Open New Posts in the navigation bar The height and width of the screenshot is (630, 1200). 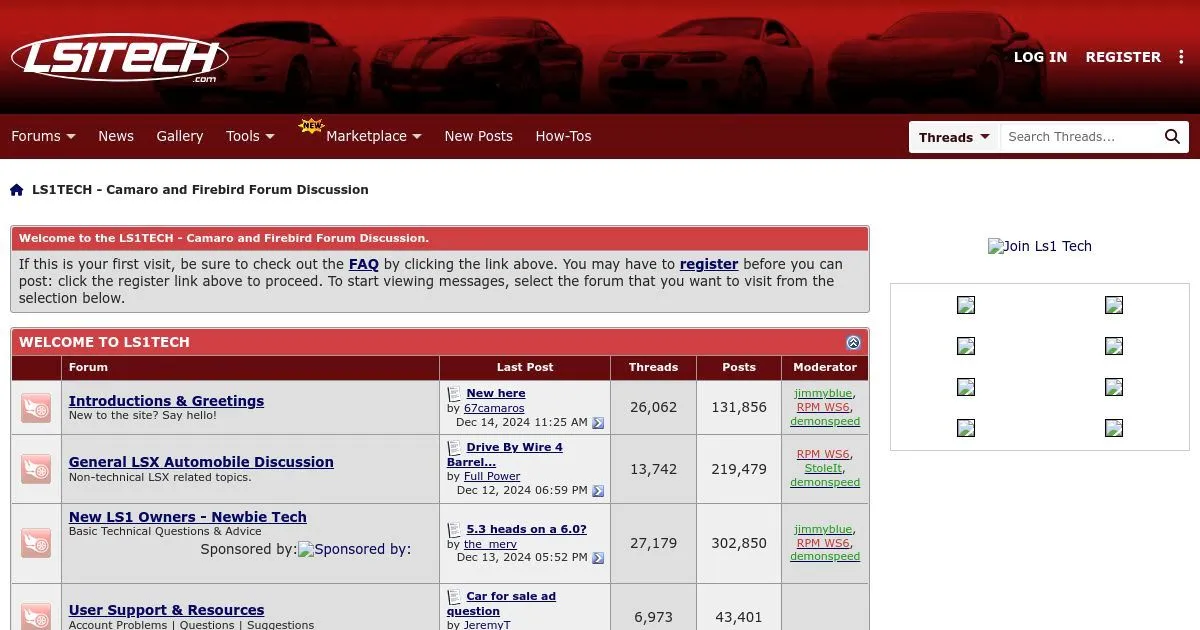click(x=478, y=136)
